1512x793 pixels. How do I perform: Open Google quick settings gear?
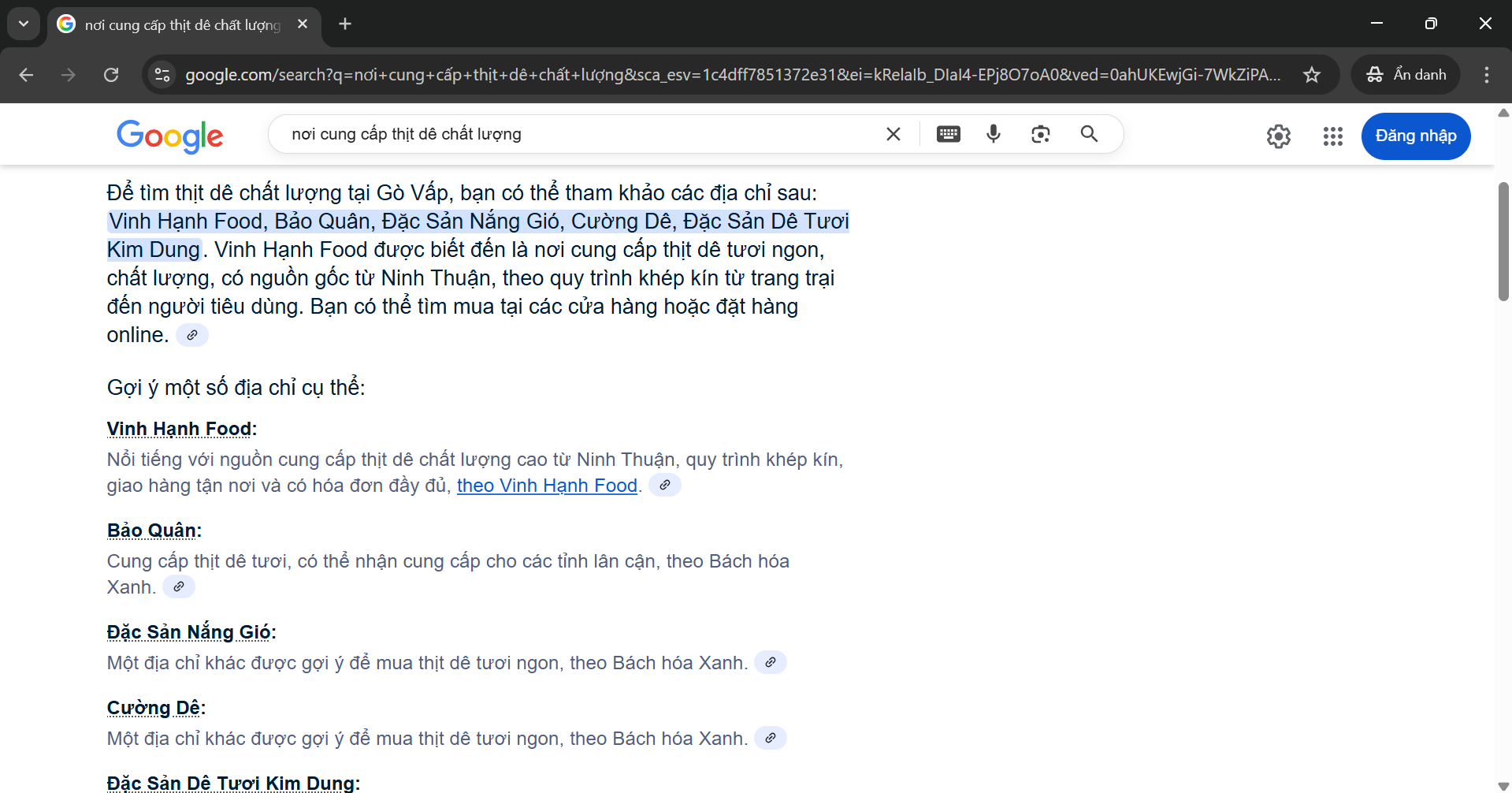click(1279, 136)
